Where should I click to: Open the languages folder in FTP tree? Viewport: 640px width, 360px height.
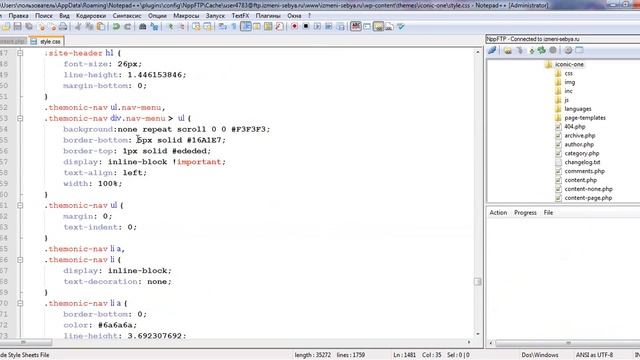pos(578,109)
